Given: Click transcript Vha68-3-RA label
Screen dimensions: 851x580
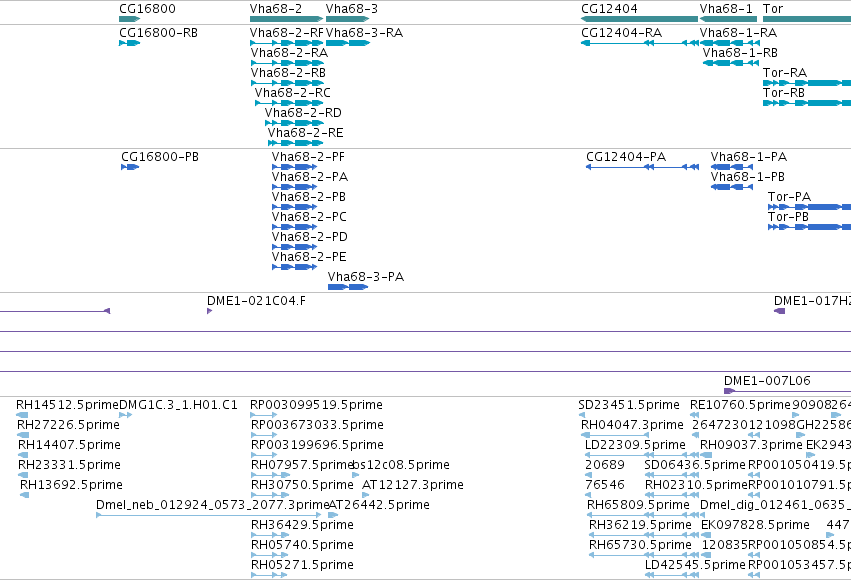Looking at the screenshot, I should pos(365,33).
